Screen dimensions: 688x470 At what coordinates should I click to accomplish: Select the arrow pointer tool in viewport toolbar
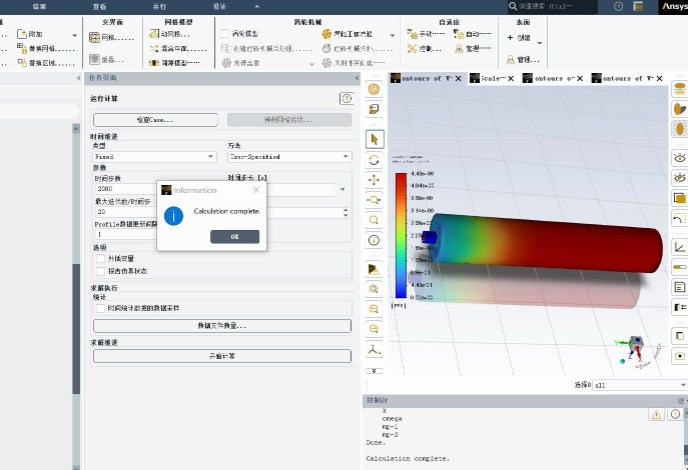click(374, 139)
